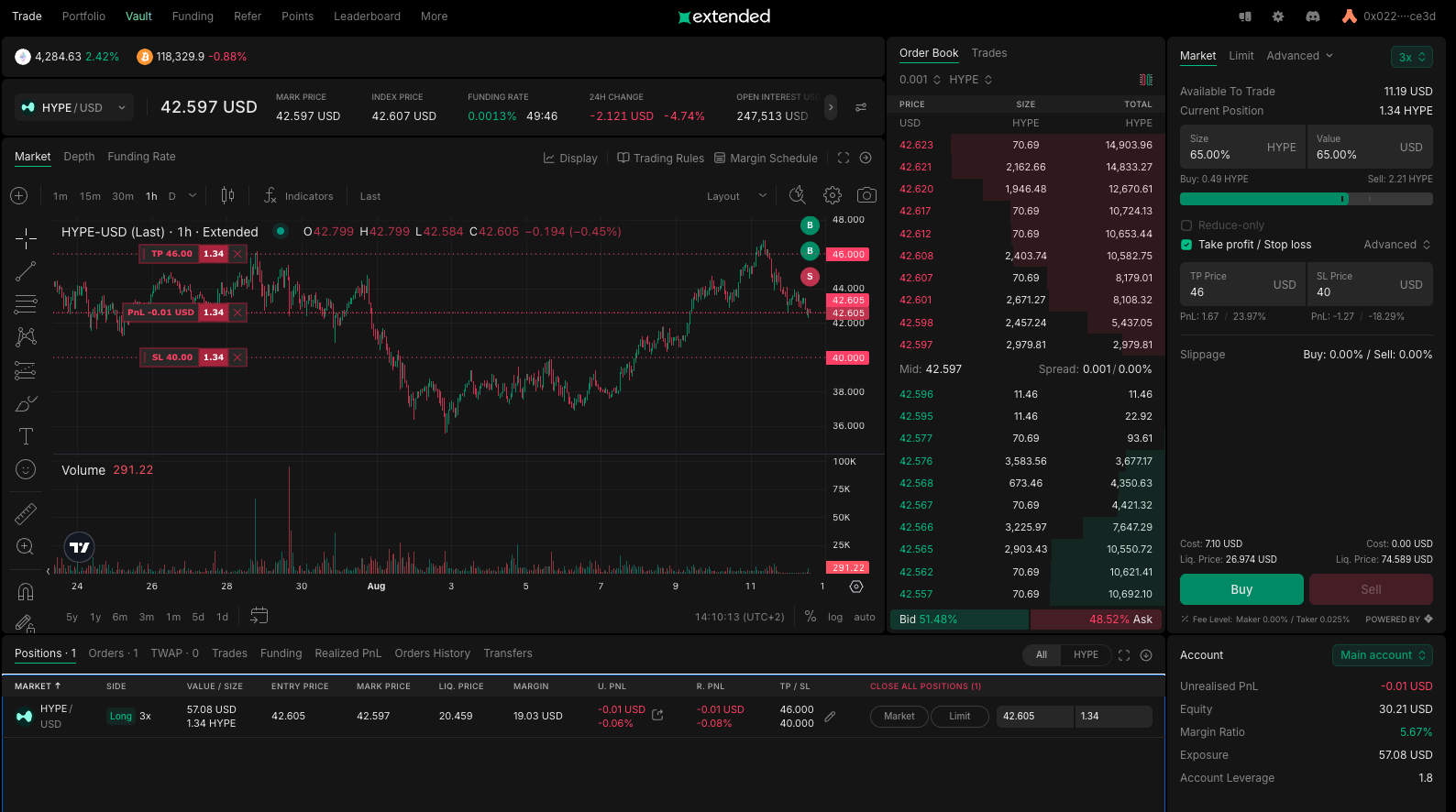Share the position PnL icon

coord(657,715)
